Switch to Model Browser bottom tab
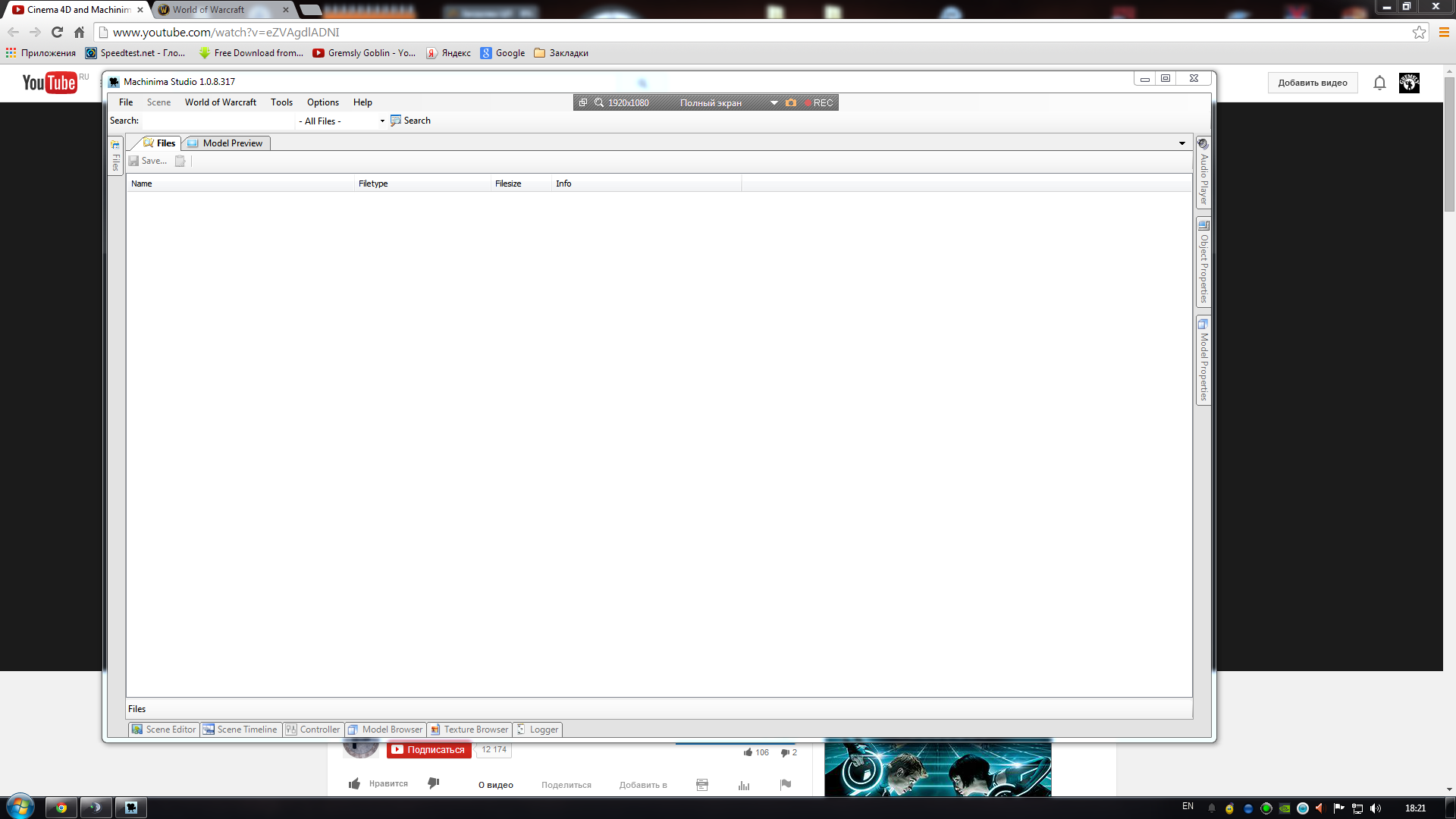The width and height of the screenshot is (1456, 819). [385, 730]
